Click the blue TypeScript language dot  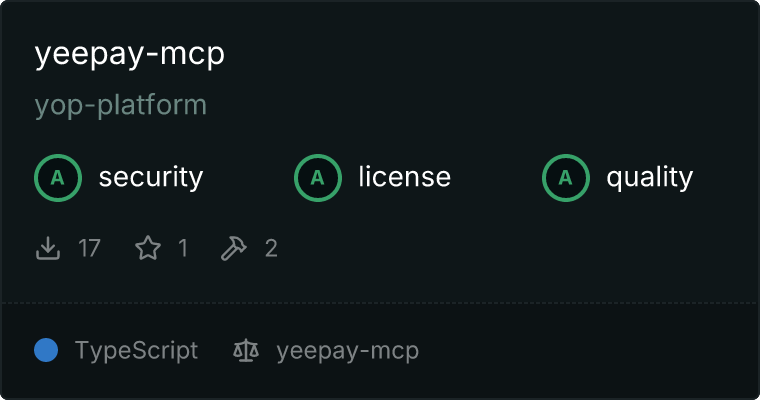pos(46,350)
